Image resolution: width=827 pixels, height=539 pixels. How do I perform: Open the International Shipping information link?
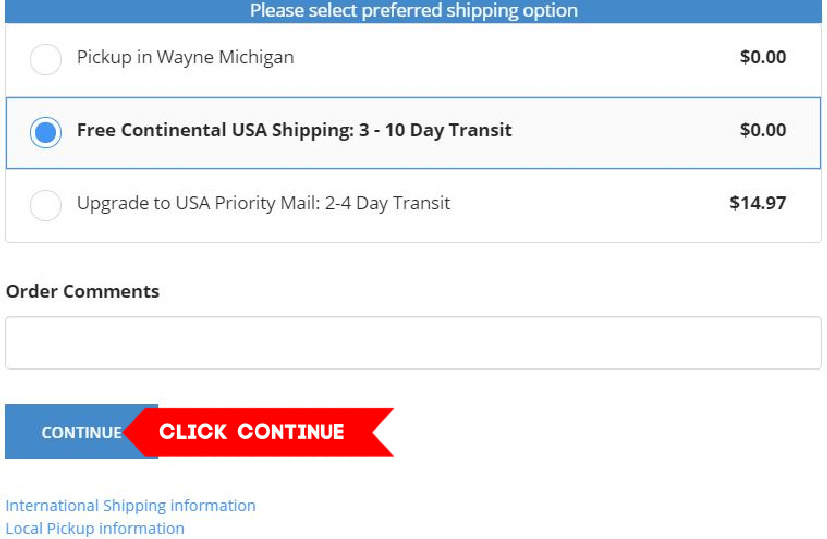pyautogui.click(x=130, y=505)
